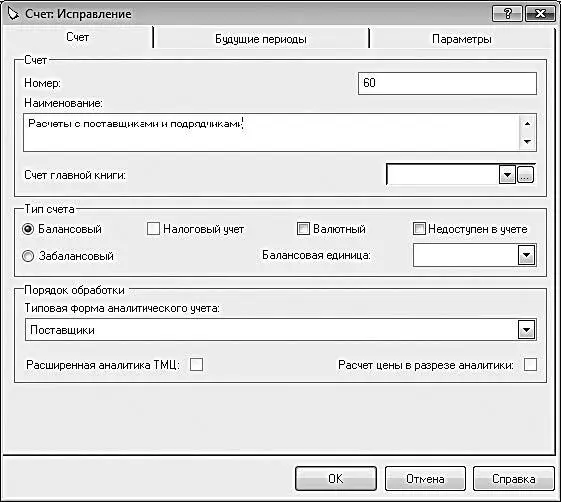Screen dimensions: 561x502
Task: Click the scroll-up arrow in Наименование field
Action: [x=527, y=124]
